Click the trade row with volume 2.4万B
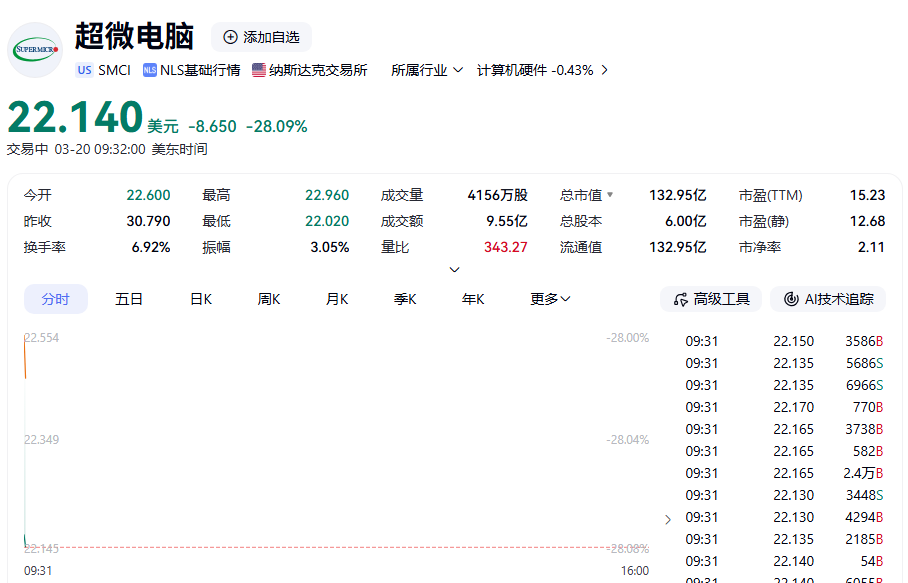Viewport: 908px width, 583px height. coord(784,473)
